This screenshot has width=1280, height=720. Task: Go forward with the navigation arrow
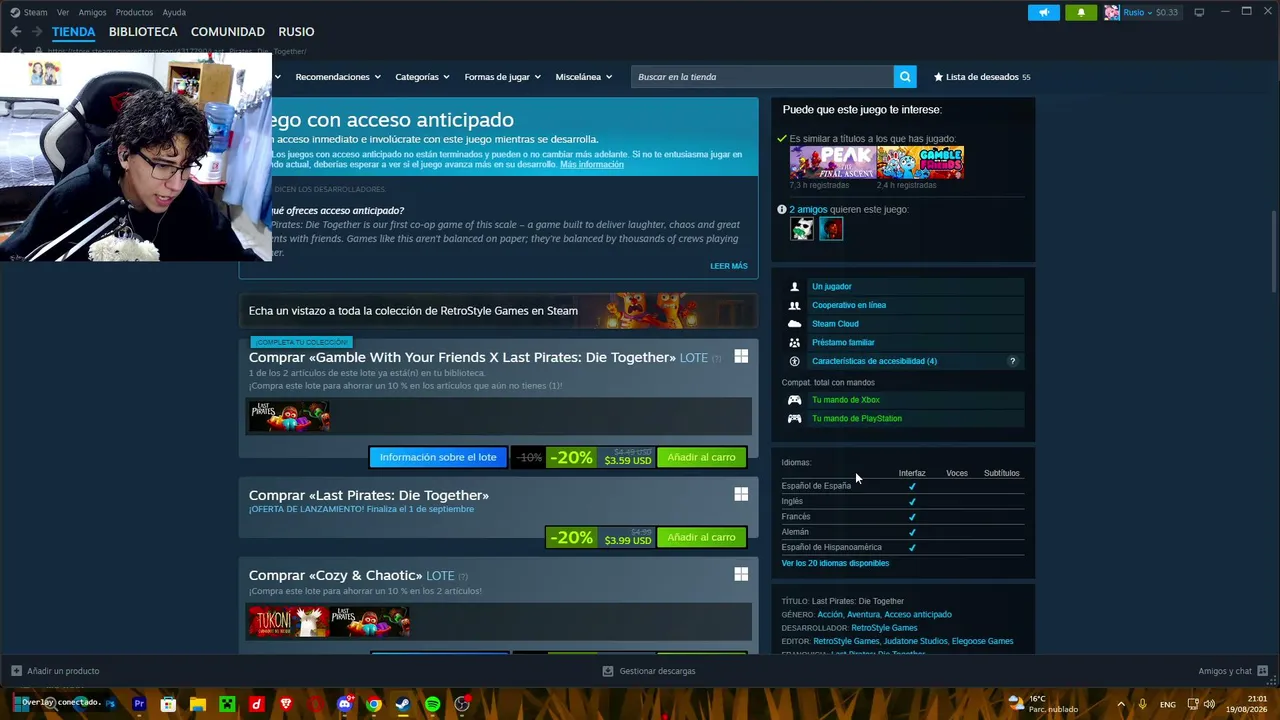click(37, 32)
